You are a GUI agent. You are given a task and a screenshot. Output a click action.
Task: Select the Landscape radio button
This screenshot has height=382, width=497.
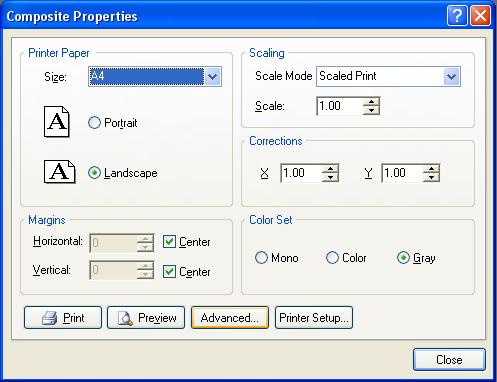click(94, 173)
